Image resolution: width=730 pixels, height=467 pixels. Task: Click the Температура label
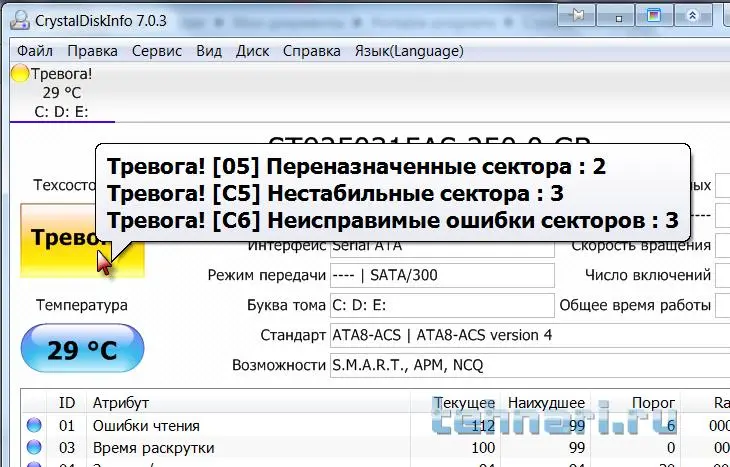click(x=82, y=305)
